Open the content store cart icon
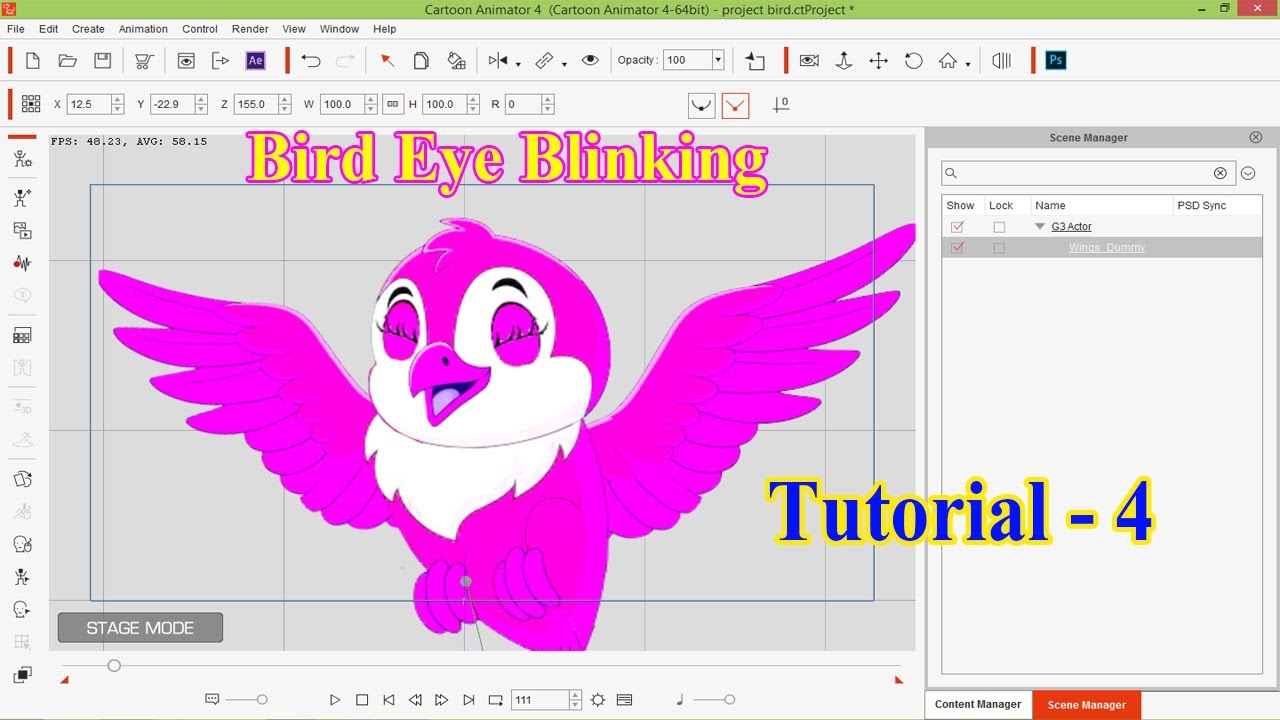 click(x=143, y=61)
